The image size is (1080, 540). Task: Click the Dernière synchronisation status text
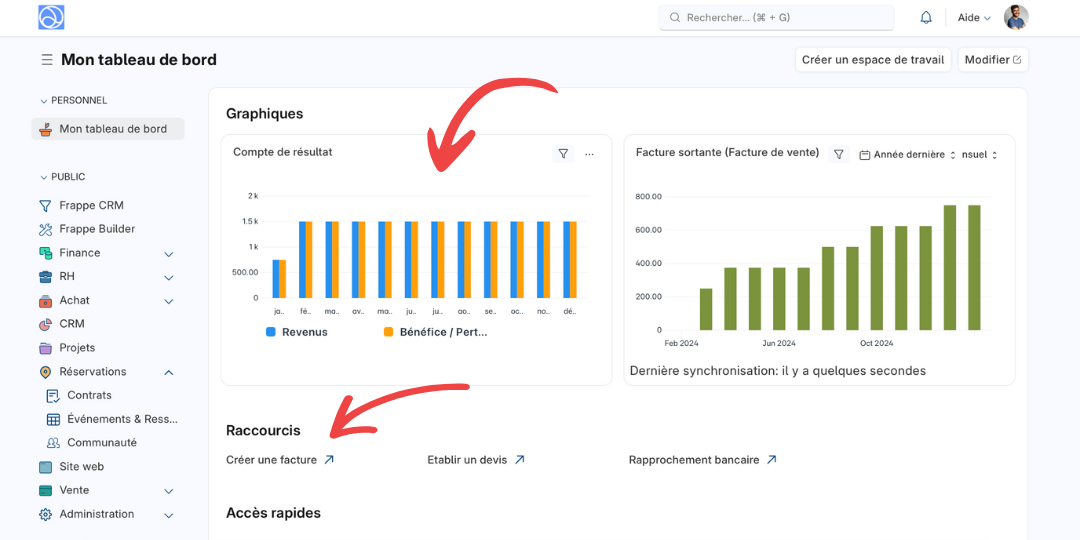click(778, 371)
